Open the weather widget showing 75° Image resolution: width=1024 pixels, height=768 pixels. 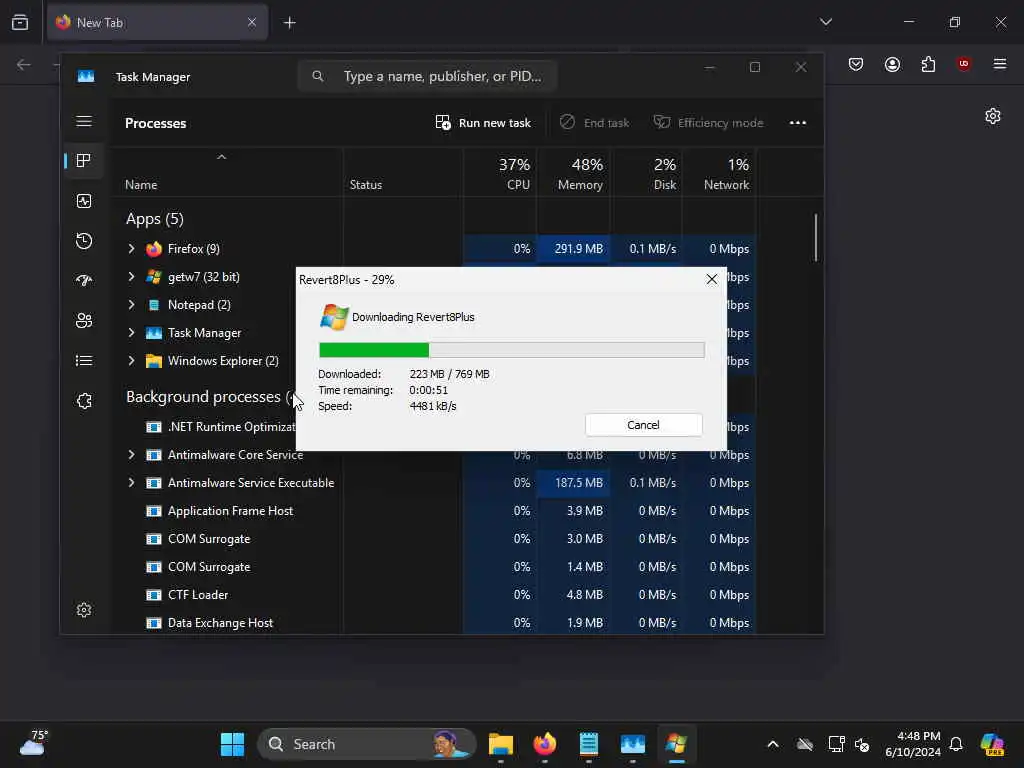33,743
